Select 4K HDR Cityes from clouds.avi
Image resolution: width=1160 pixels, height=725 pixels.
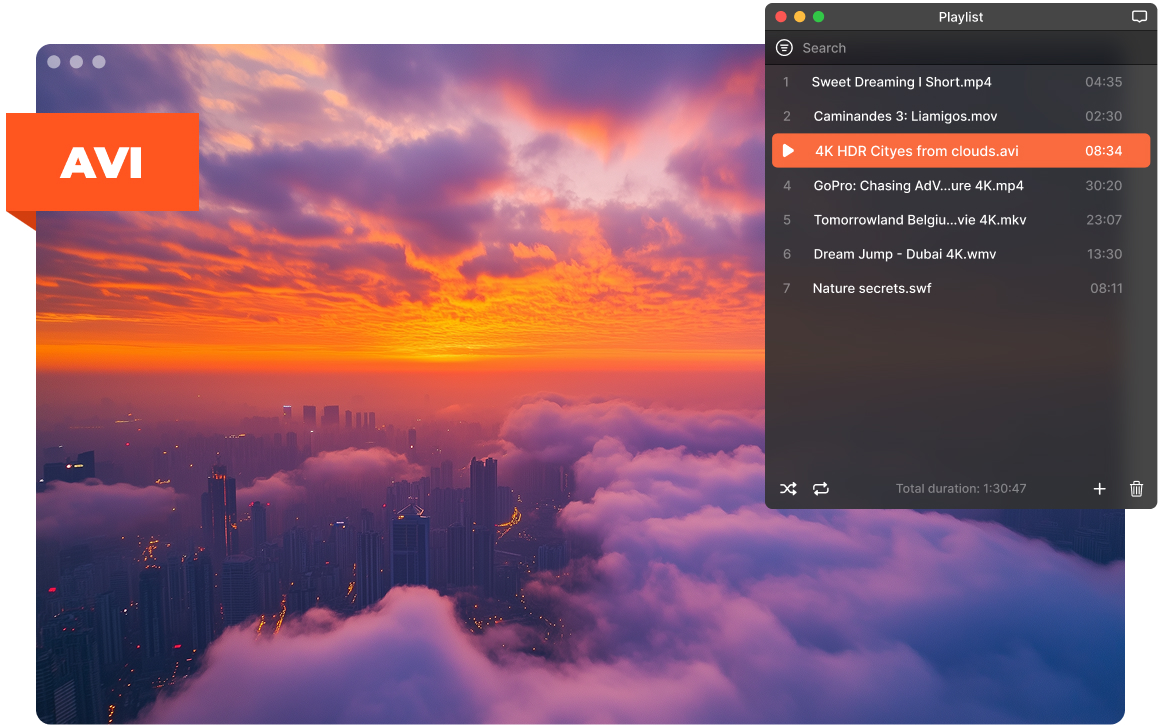coord(961,151)
